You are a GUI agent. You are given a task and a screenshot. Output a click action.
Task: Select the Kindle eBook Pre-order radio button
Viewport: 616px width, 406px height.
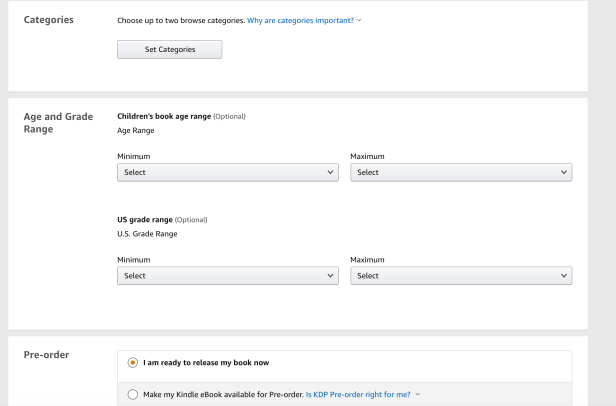click(133, 394)
